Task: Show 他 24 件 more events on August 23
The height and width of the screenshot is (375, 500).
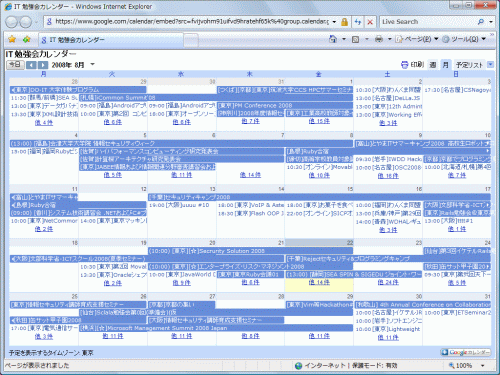Action: point(388,282)
